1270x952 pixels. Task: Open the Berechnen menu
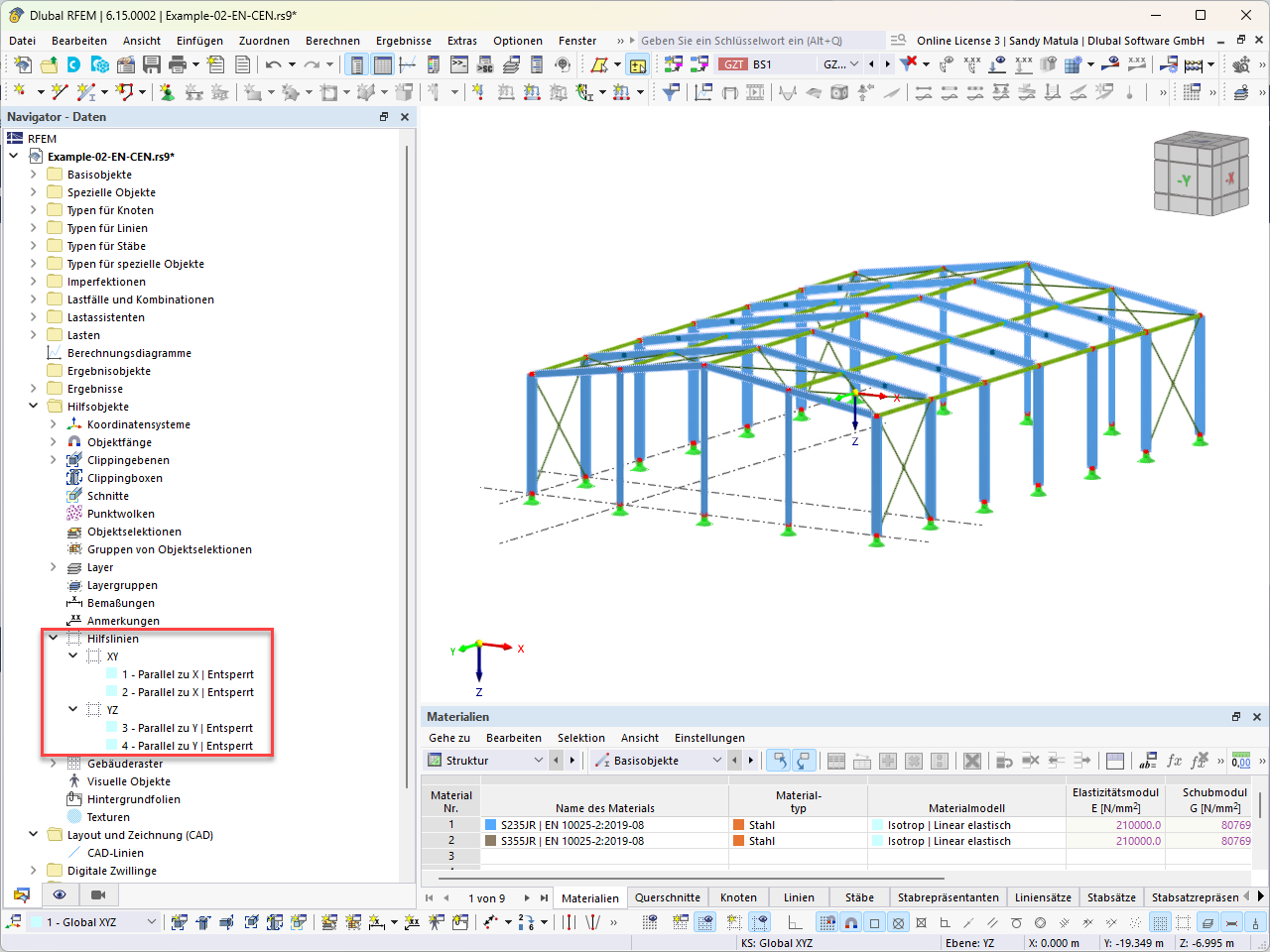click(x=332, y=41)
